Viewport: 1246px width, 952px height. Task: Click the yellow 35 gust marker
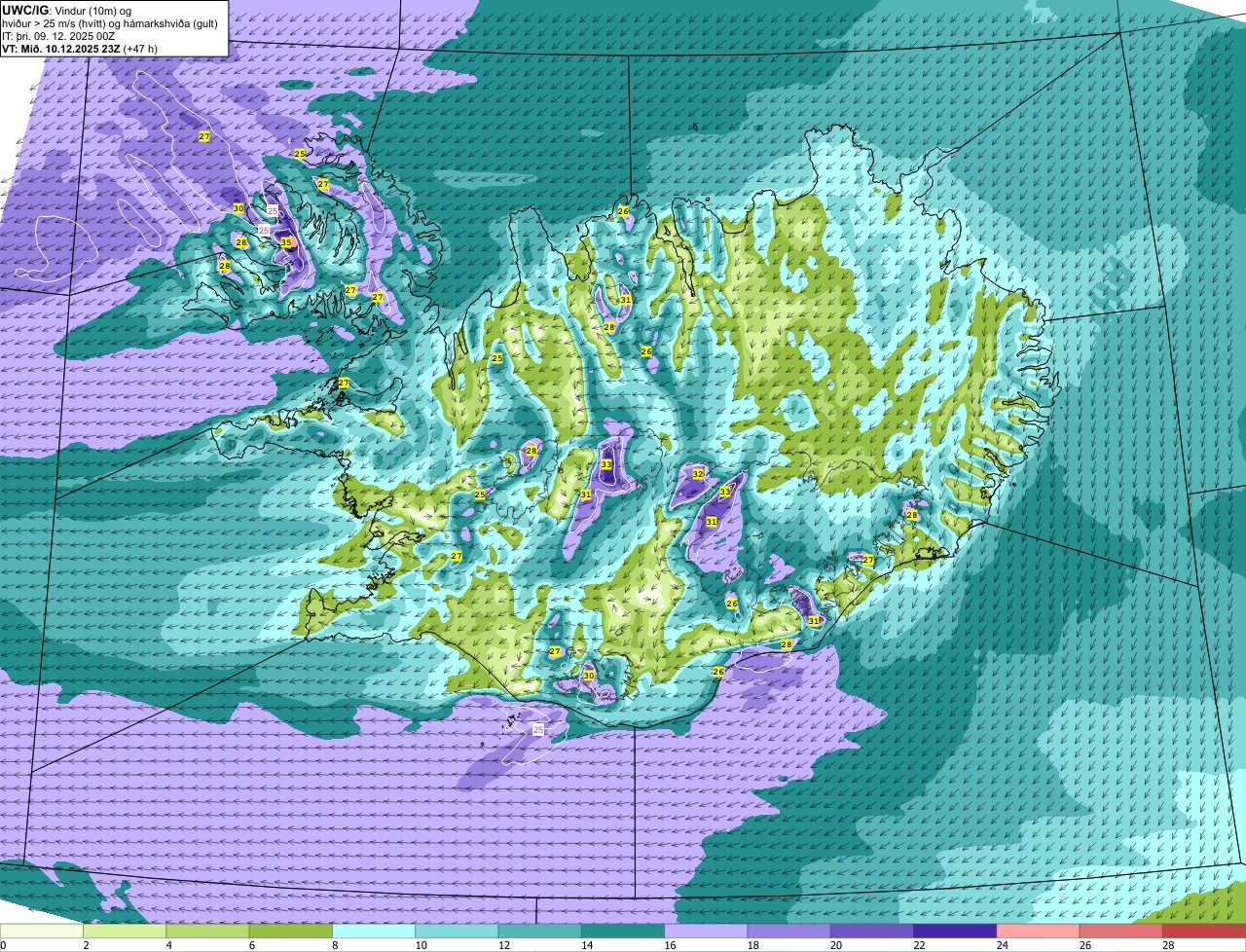[286, 242]
